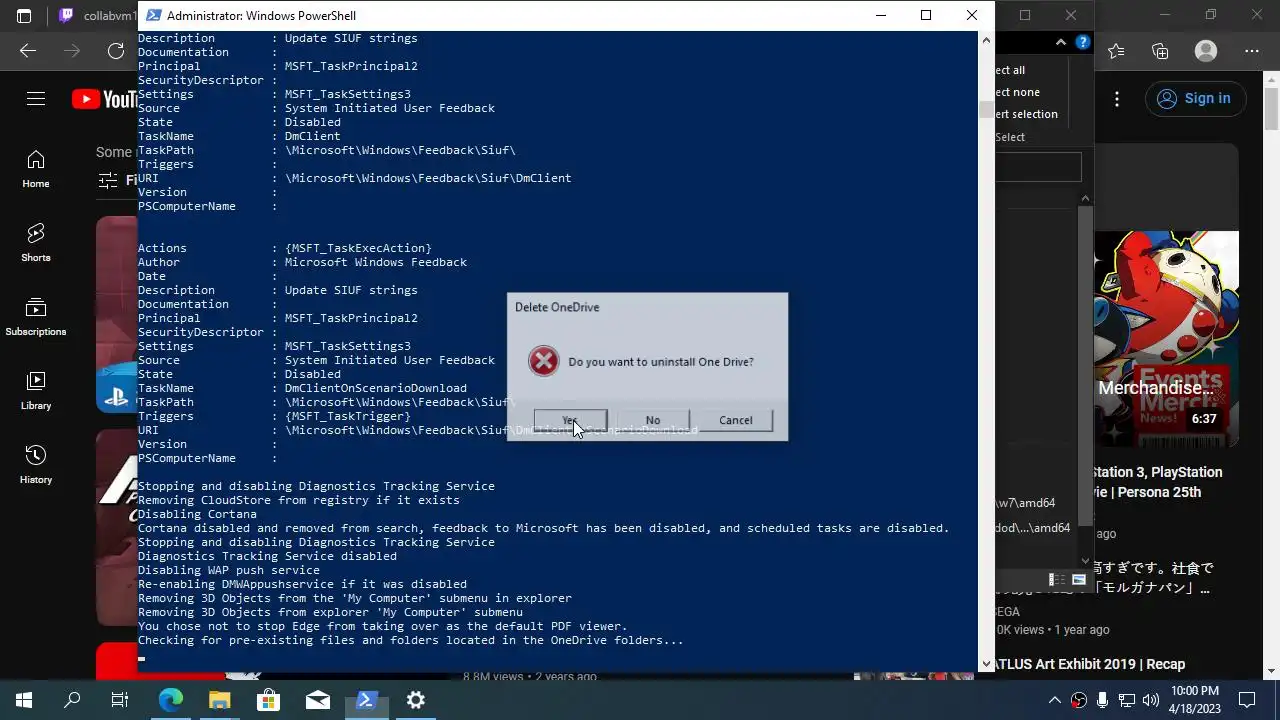
Task: Open Task View on taskbar
Action: point(120,700)
